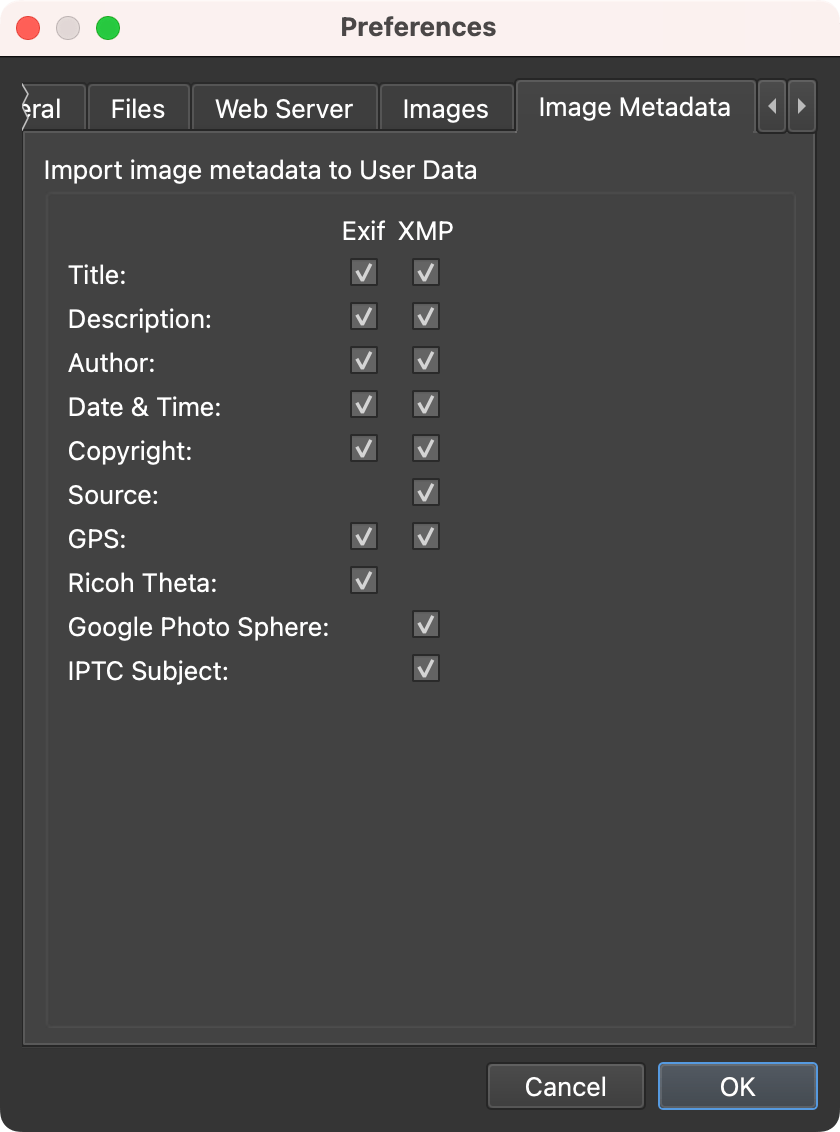Screen dimensions: 840x1132
Task: Toggle XMP checkbox for Copyright
Action: 426,448
